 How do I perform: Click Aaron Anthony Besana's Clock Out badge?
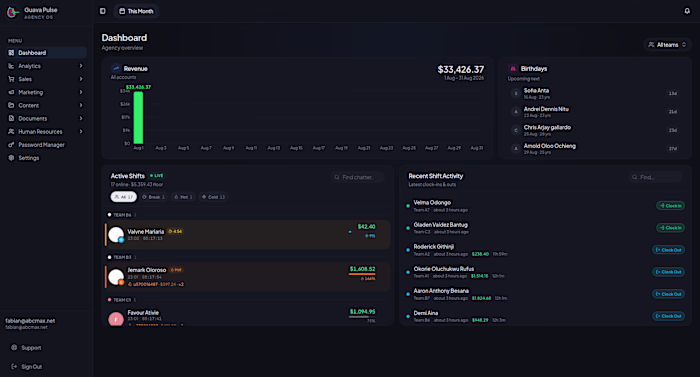668,294
